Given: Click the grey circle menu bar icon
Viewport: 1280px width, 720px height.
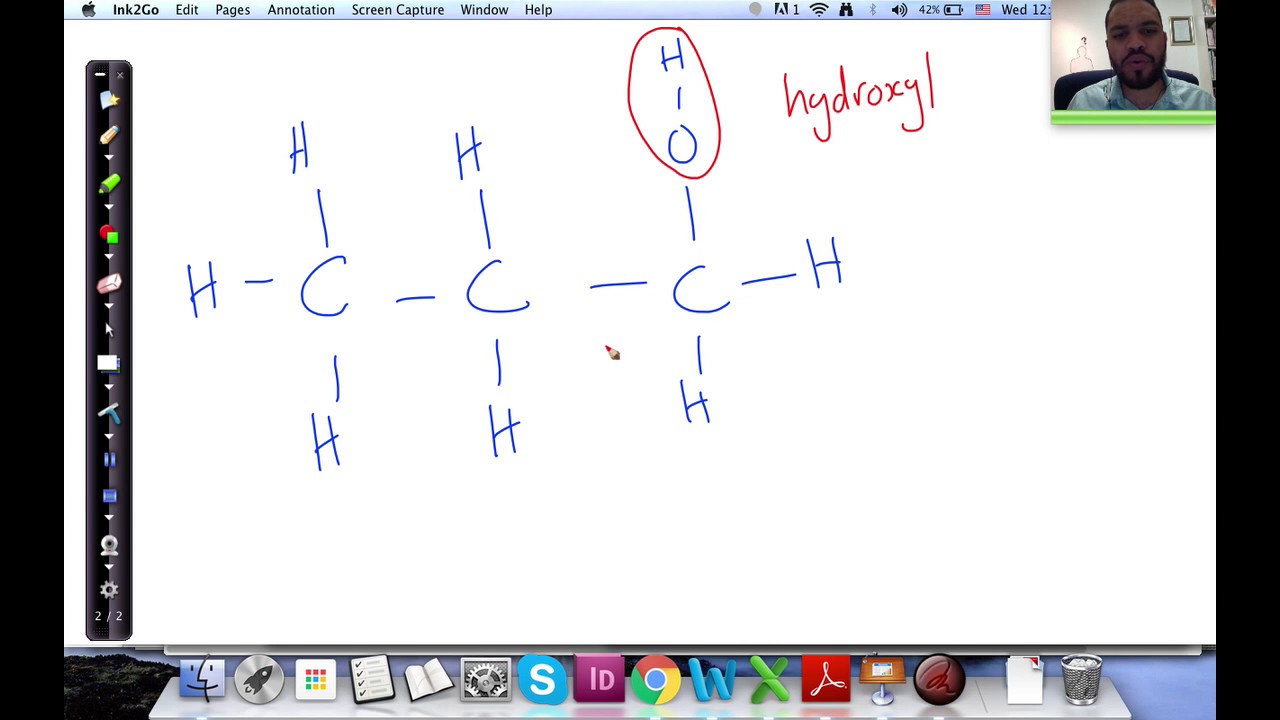Looking at the screenshot, I should tap(755, 10).
